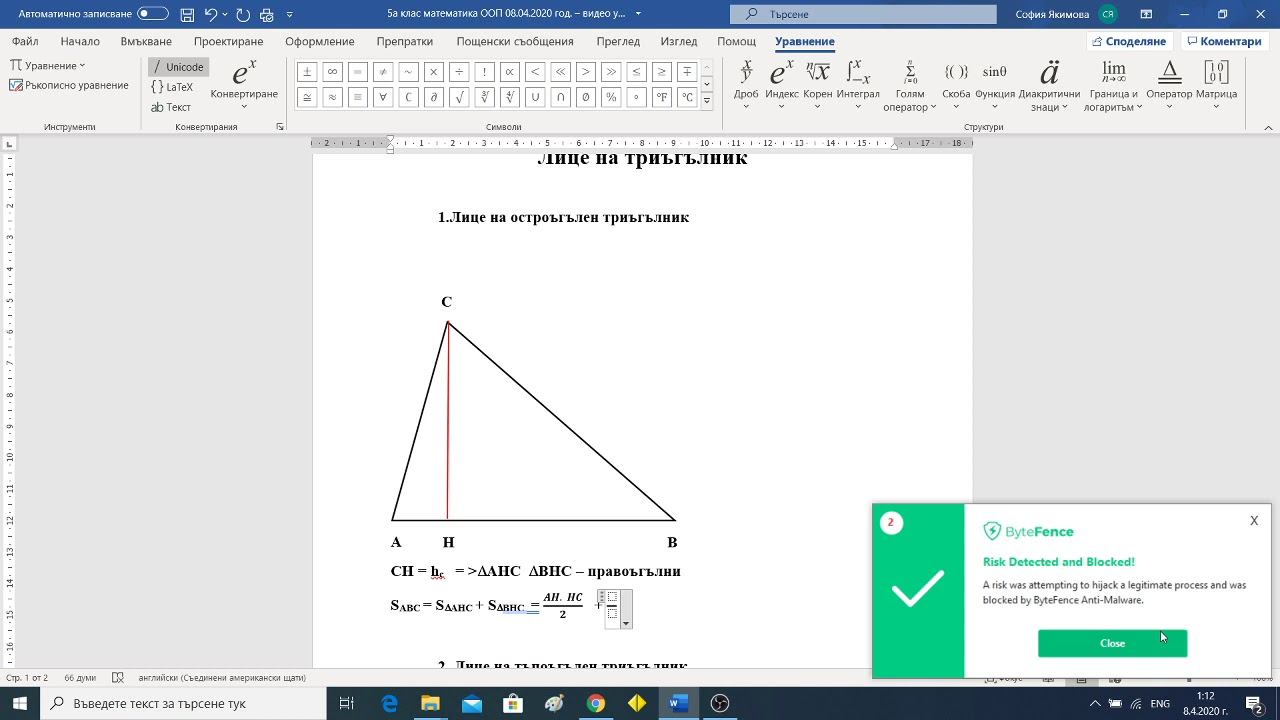This screenshot has height=720, width=1280.
Task: Click the Save icon in title bar
Action: pos(187,15)
